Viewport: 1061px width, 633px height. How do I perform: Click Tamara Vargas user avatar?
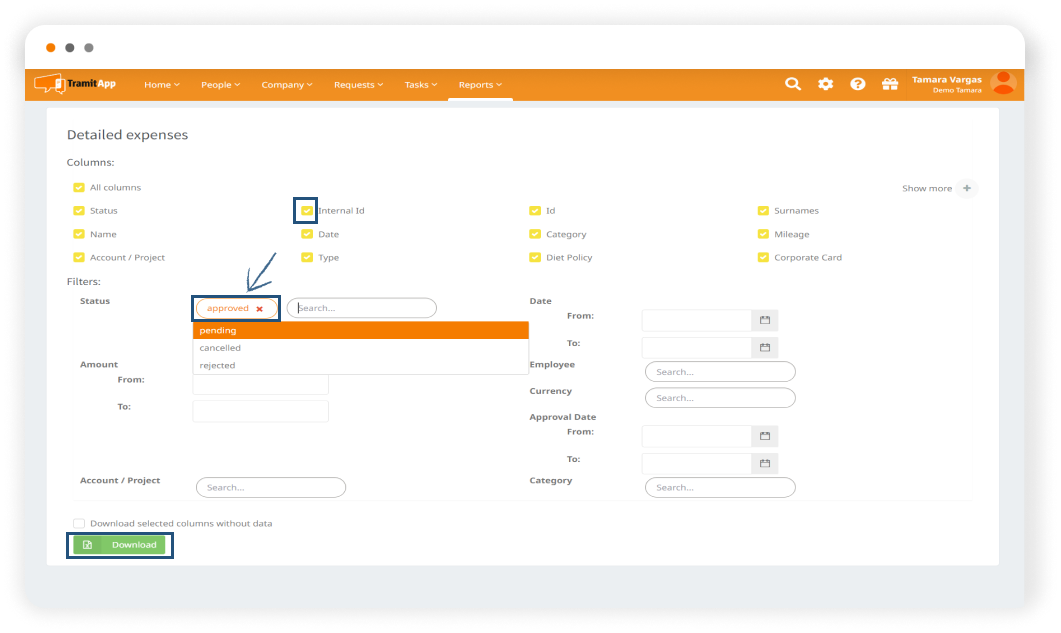tap(1002, 84)
